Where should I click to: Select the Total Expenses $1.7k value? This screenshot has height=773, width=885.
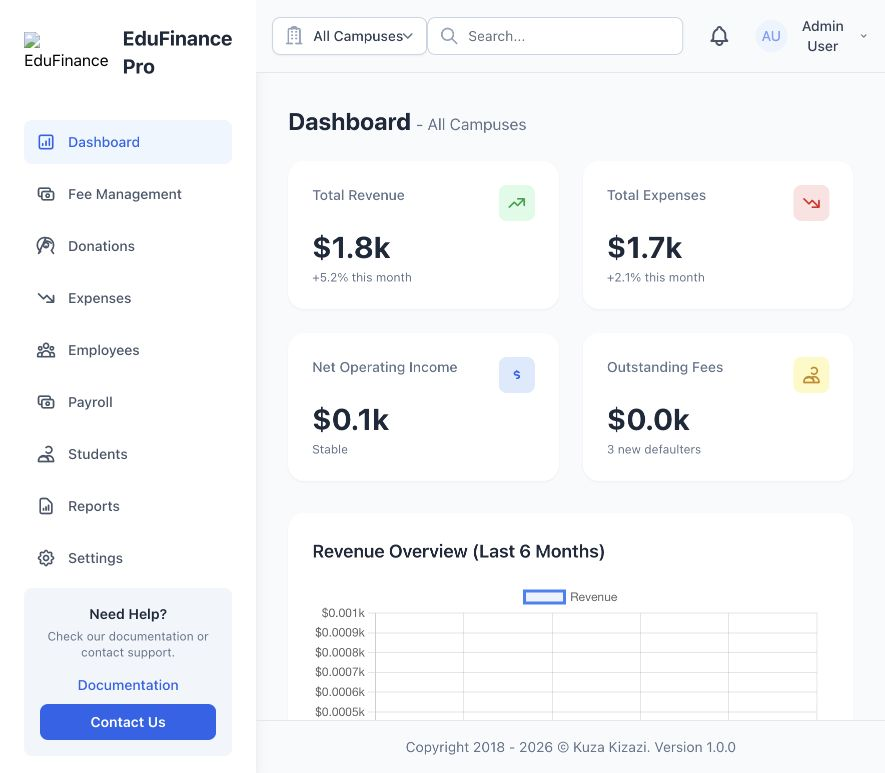[x=645, y=248]
